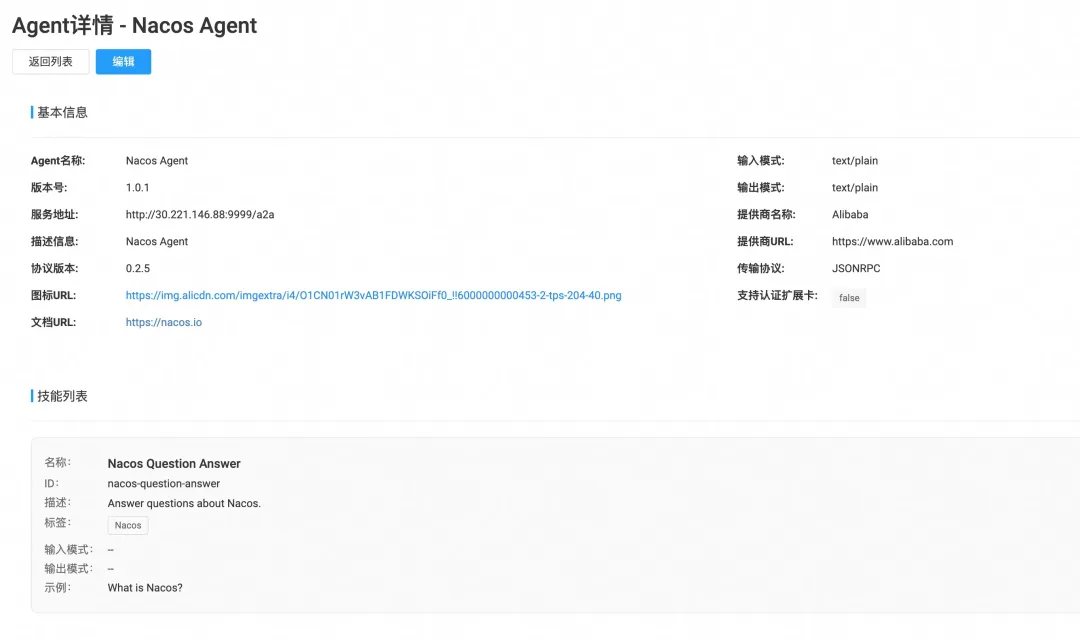The image size is (1080, 641).
Task: Click the 图标URL label
Action: coord(54,295)
